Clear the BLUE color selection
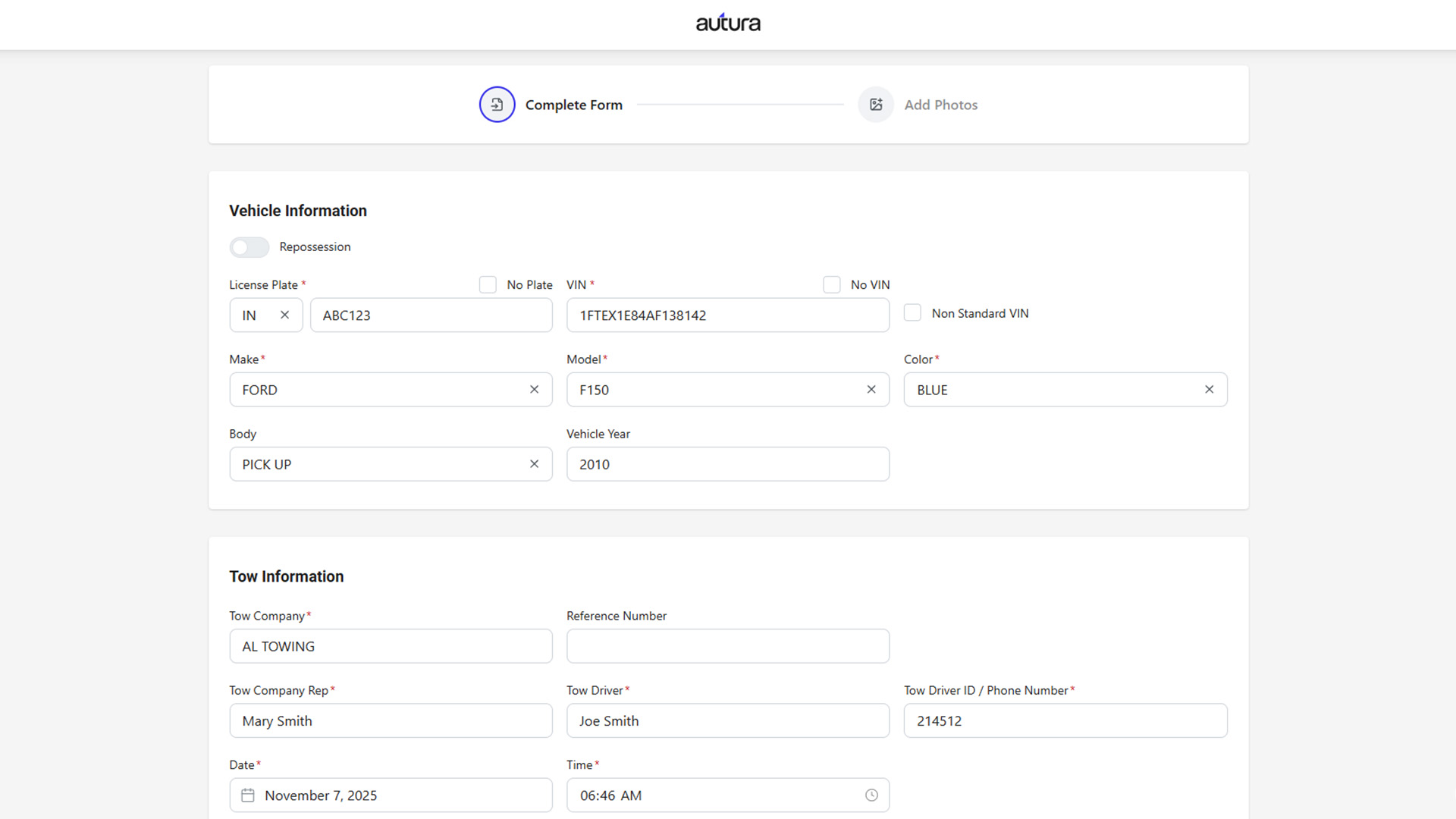Image resolution: width=1456 pixels, height=819 pixels. coord(1209,390)
